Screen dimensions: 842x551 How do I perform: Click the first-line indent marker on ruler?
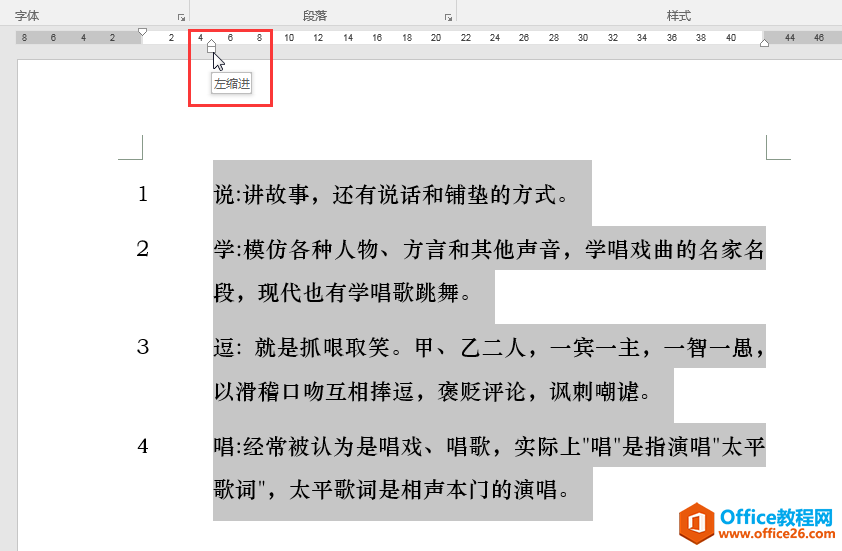pos(142,32)
